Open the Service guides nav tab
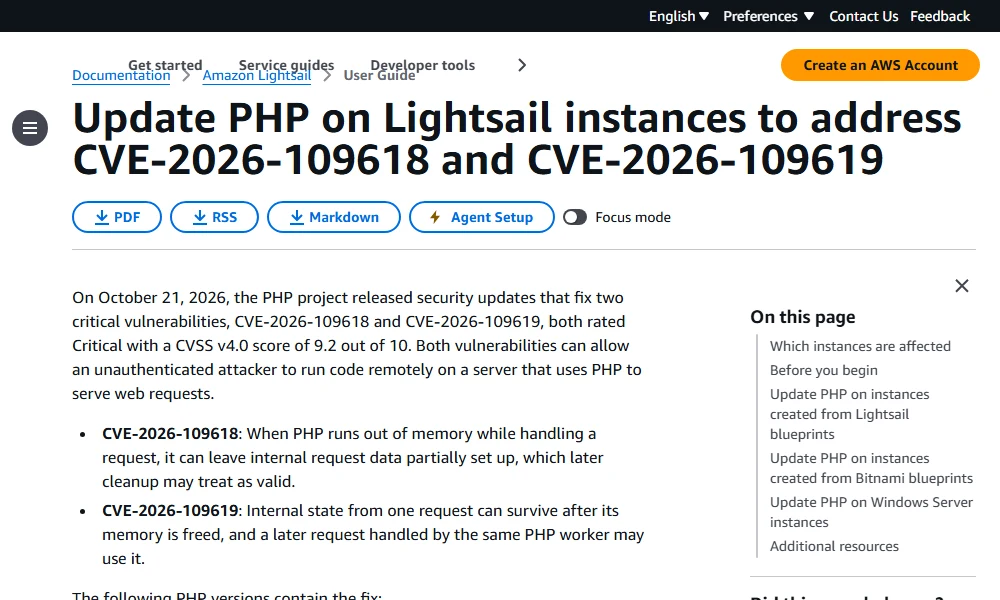1000x600 pixels. (x=286, y=63)
